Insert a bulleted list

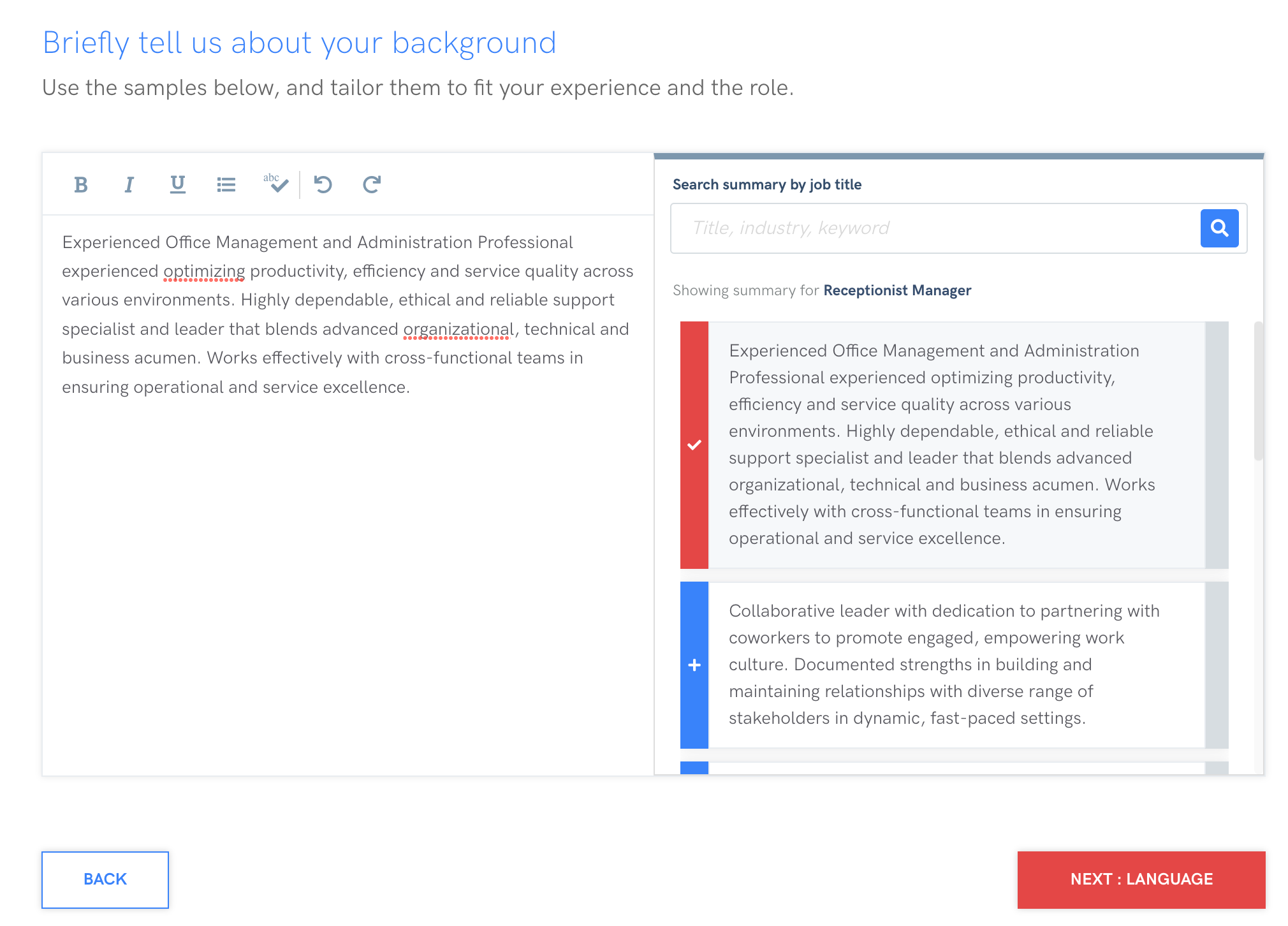tap(226, 185)
